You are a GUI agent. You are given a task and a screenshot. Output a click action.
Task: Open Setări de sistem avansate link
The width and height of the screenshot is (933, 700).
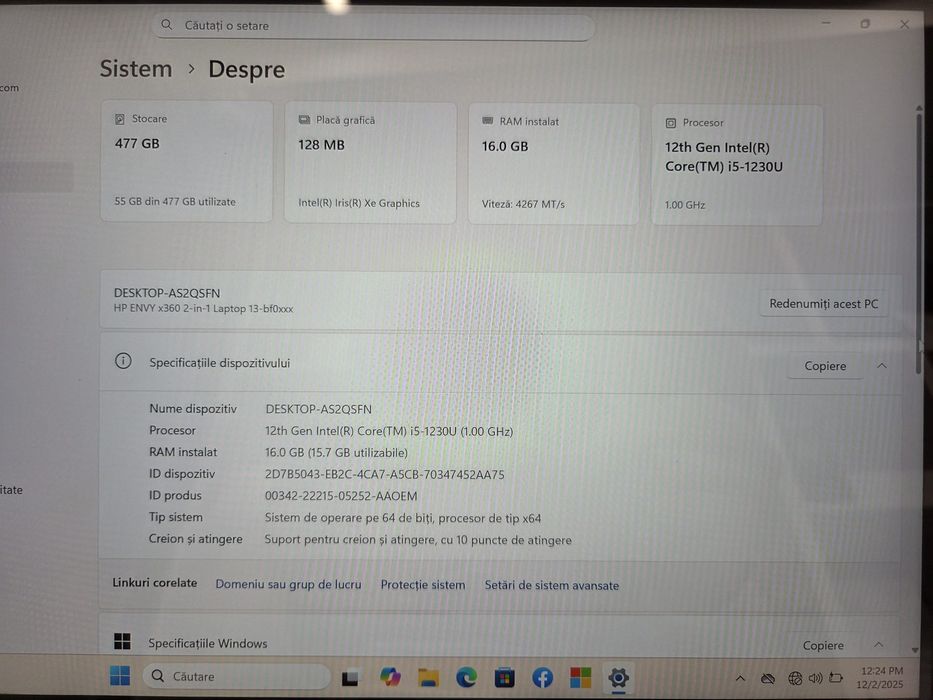(x=552, y=585)
